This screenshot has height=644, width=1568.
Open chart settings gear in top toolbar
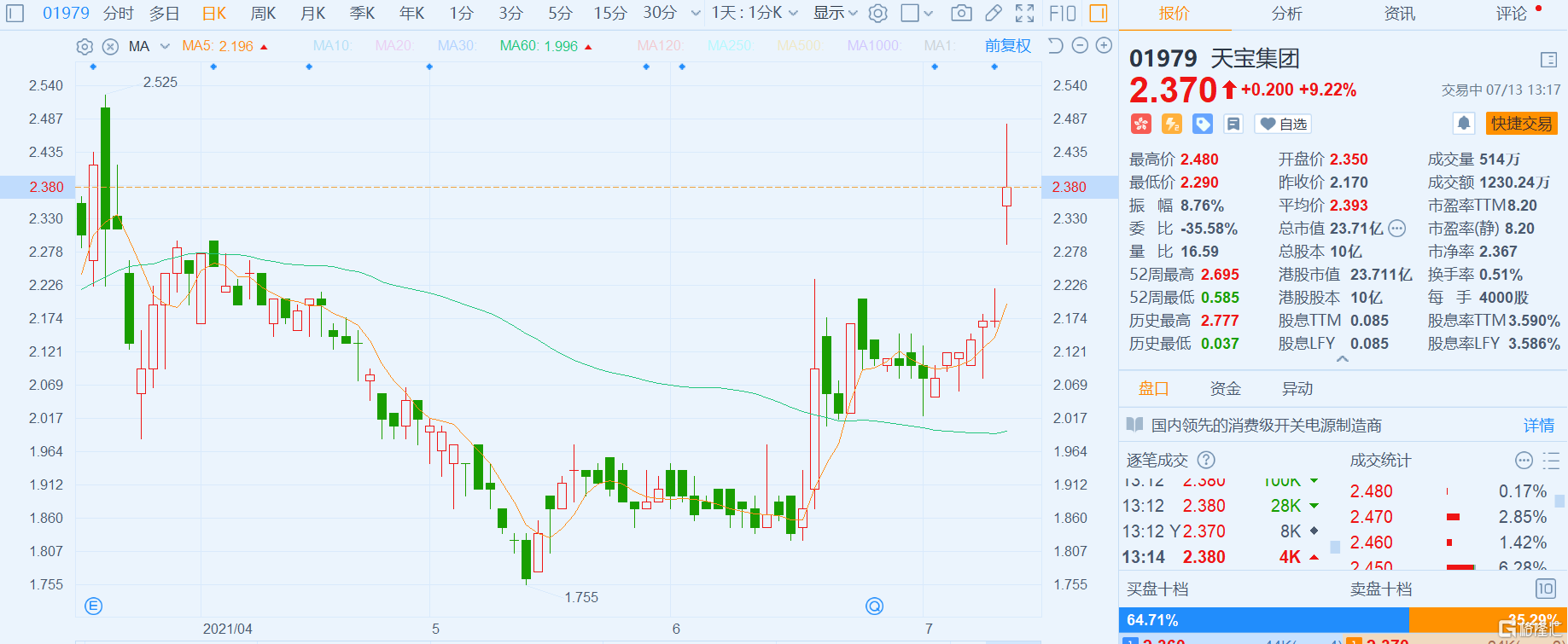point(877,13)
